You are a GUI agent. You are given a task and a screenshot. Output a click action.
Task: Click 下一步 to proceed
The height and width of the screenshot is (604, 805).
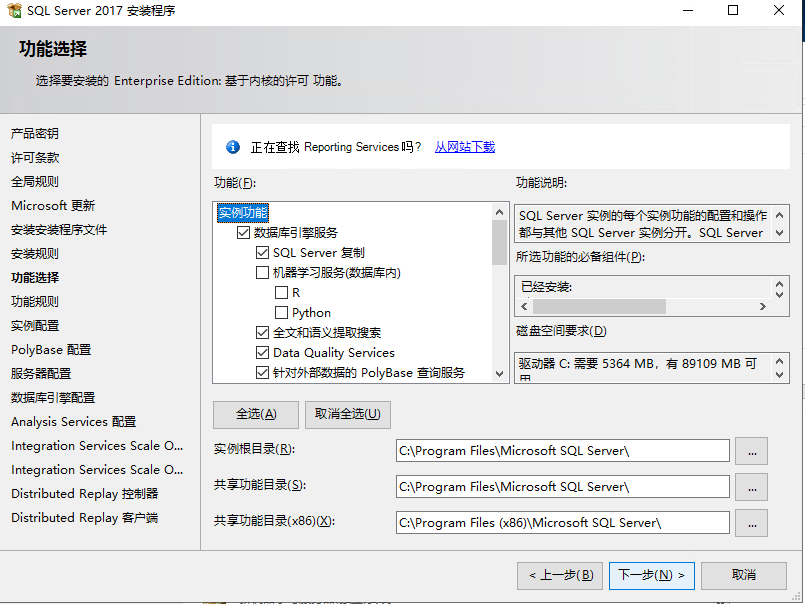651,575
